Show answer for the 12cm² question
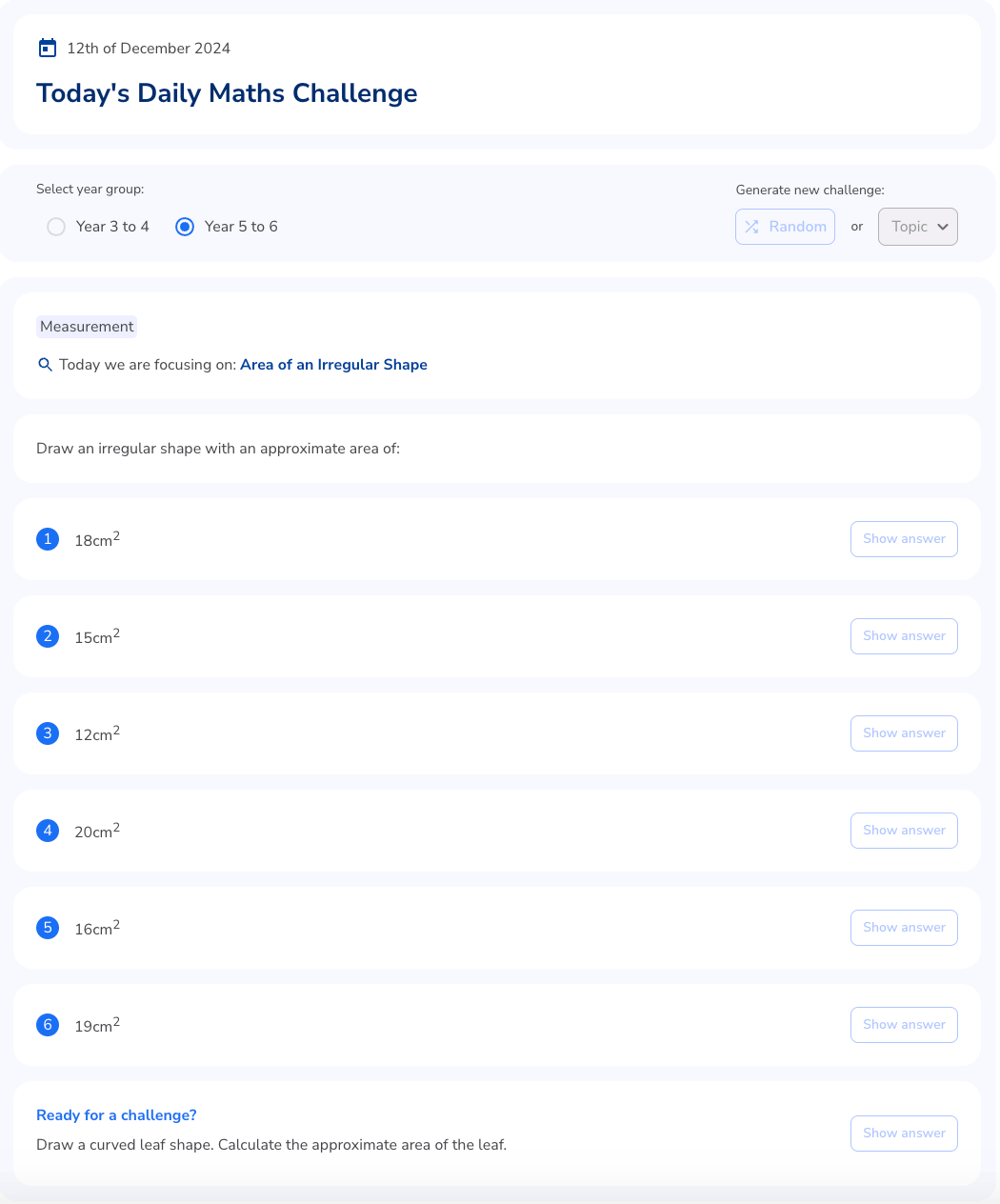This screenshot has width=1000, height=1204. pyautogui.click(x=904, y=733)
